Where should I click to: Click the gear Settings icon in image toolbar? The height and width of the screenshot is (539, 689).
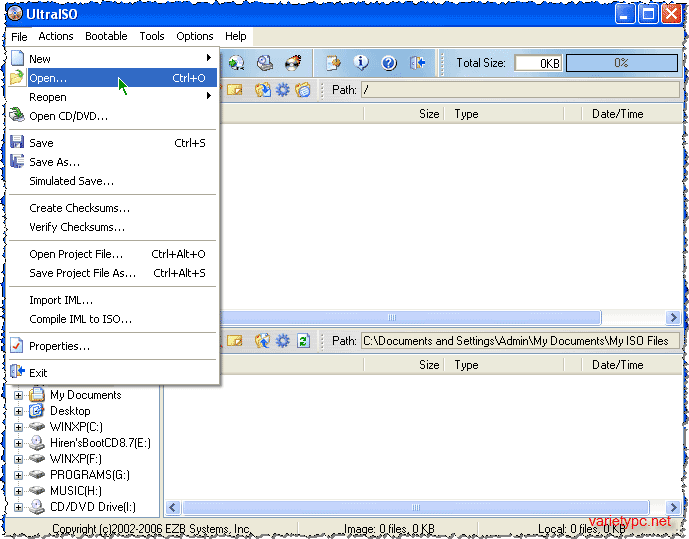pyautogui.click(x=283, y=90)
